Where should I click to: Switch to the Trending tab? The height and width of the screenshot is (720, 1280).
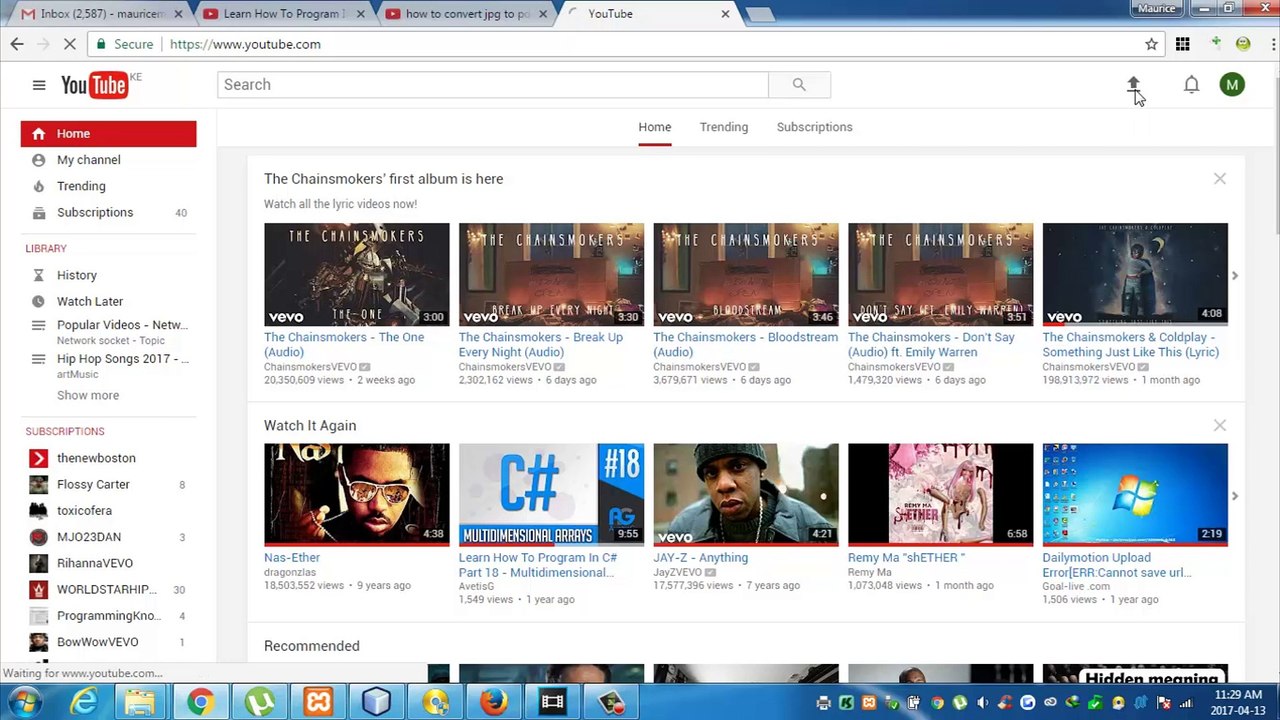(724, 127)
